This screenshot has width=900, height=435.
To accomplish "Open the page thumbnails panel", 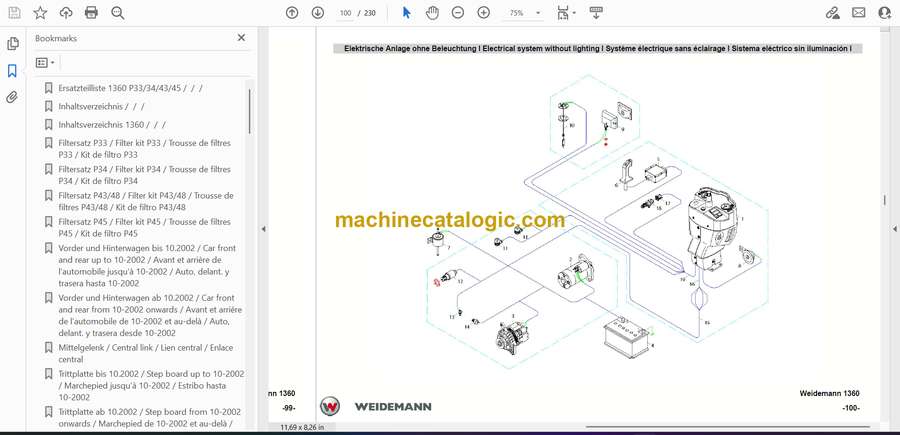I will (13, 44).
